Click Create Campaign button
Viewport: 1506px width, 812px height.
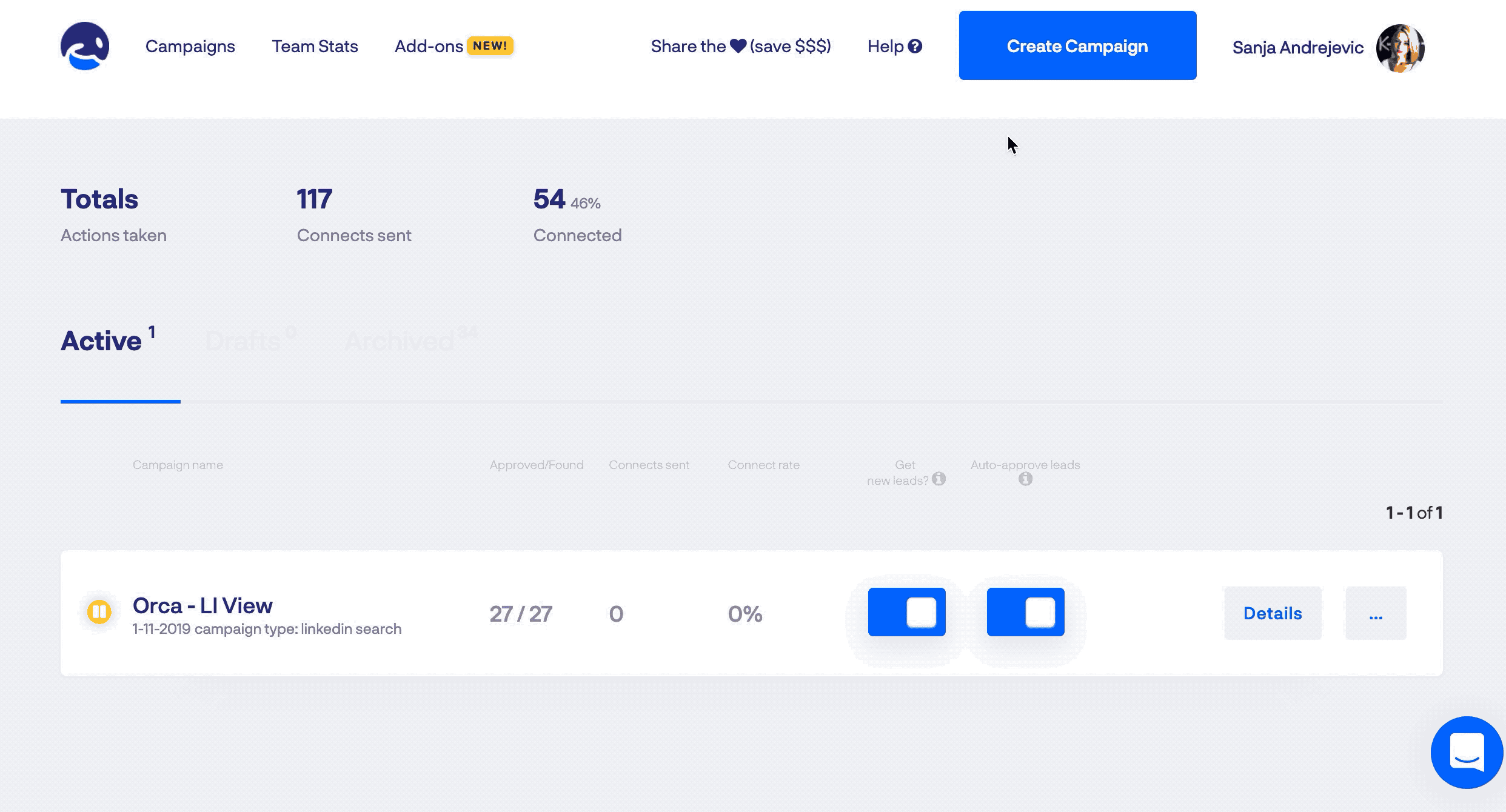[x=1077, y=45]
